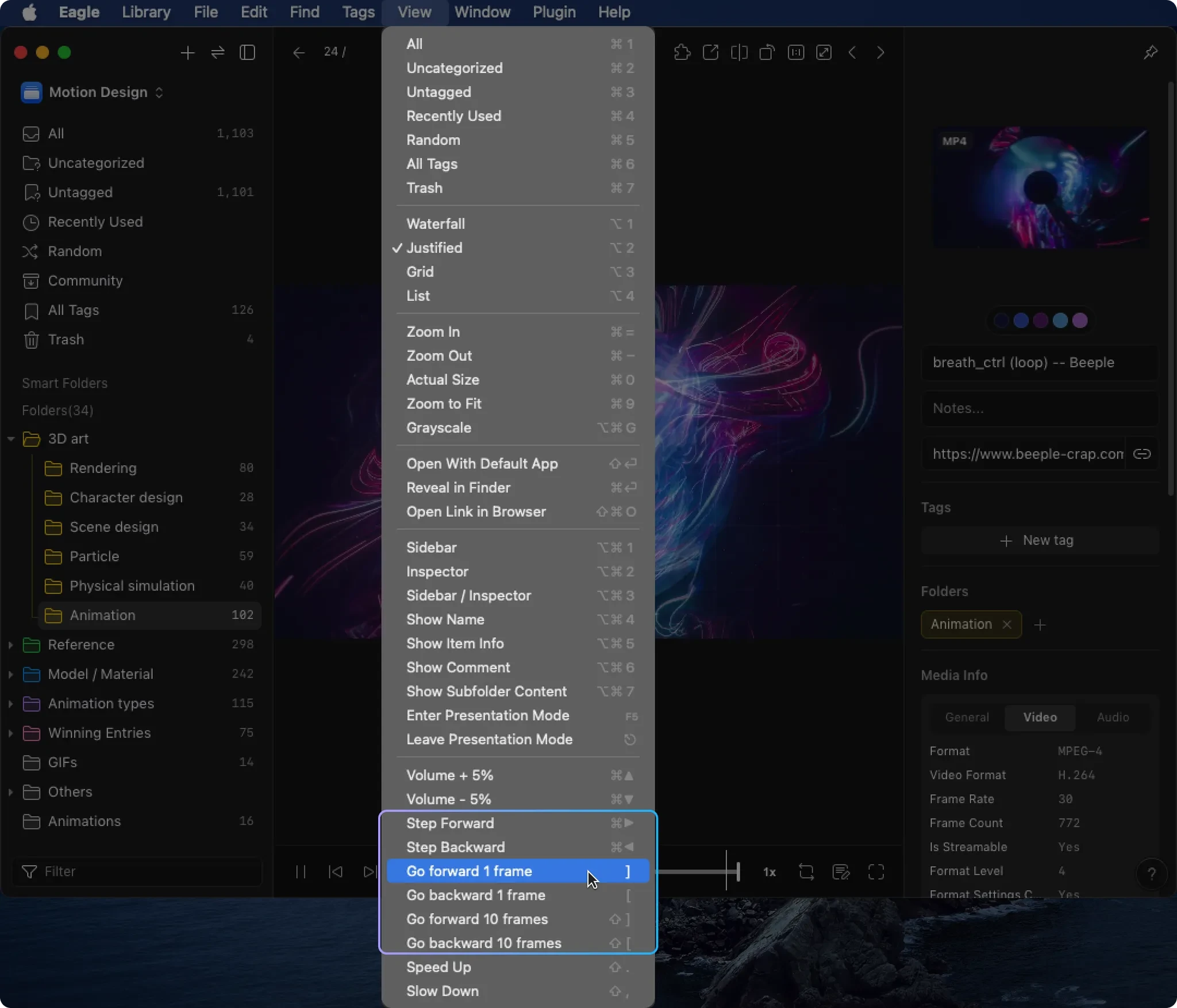Go back using the left arrow icon
The height and width of the screenshot is (1008, 1177).
[x=298, y=53]
